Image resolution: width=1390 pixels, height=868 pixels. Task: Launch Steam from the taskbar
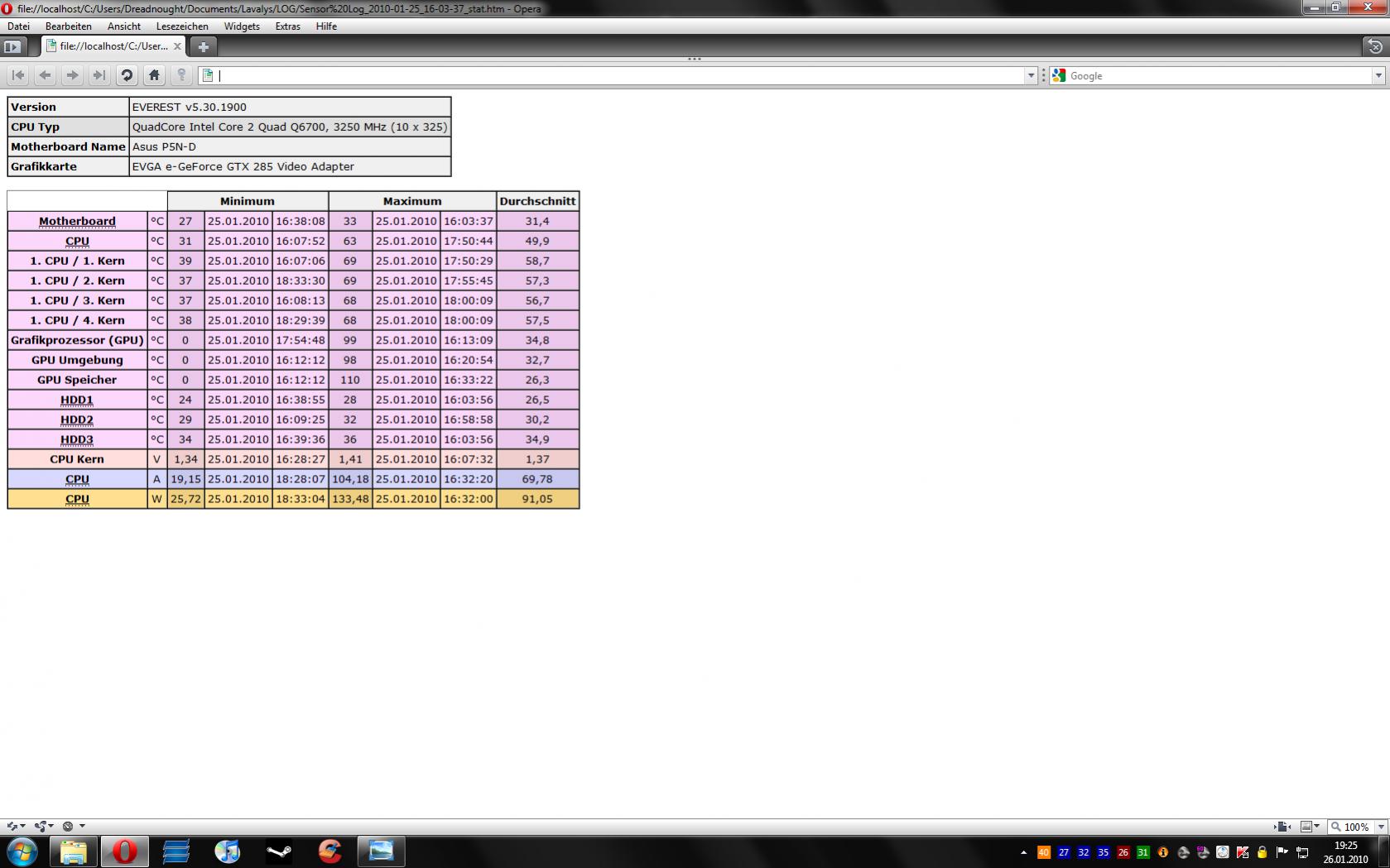tap(279, 851)
